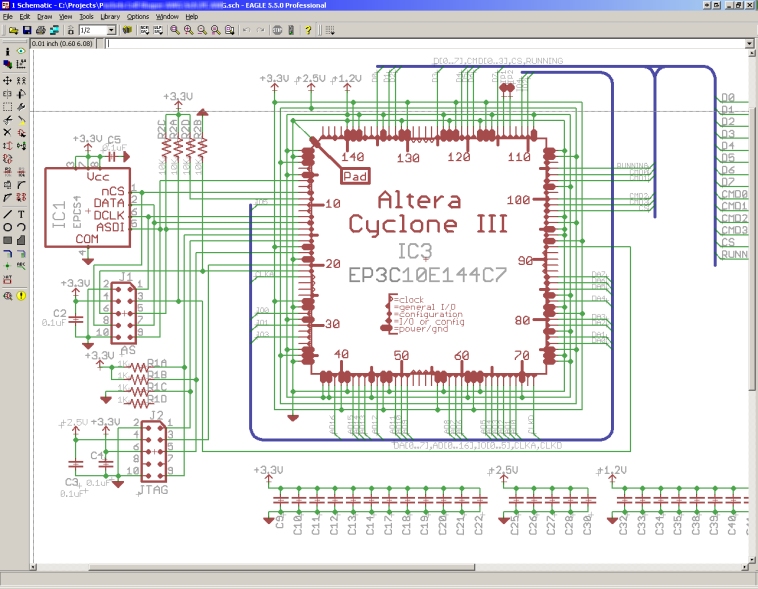This screenshot has width=758, height=589.
Task: Select the Delete X tool
Action: pyautogui.click(x=7, y=133)
